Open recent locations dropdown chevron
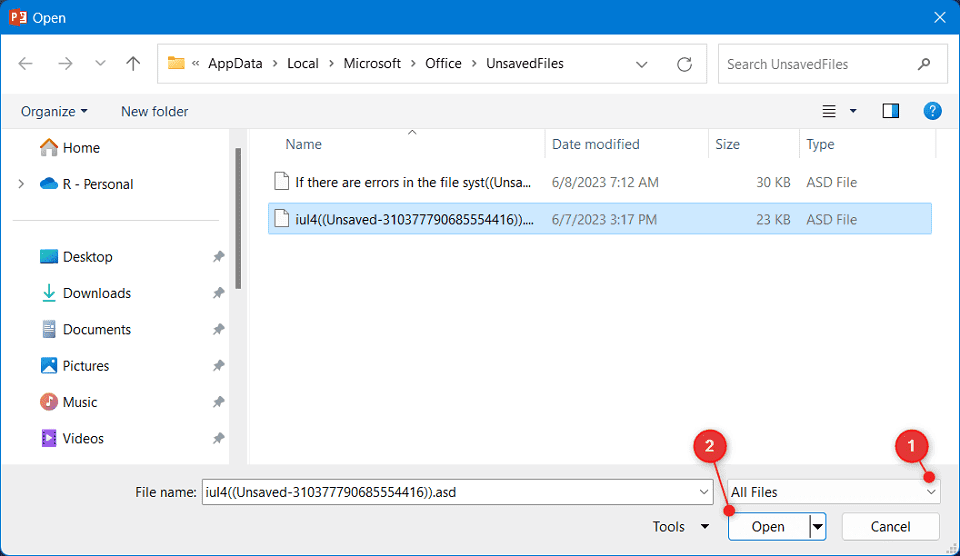The image size is (960, 556). click(x=100, y=64)
